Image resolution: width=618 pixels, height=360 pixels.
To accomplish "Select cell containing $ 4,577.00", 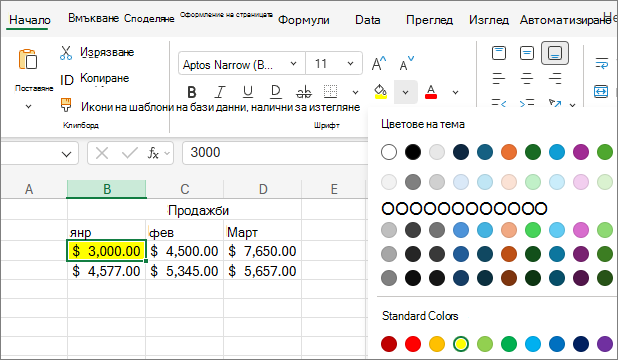I will (106, 271).
